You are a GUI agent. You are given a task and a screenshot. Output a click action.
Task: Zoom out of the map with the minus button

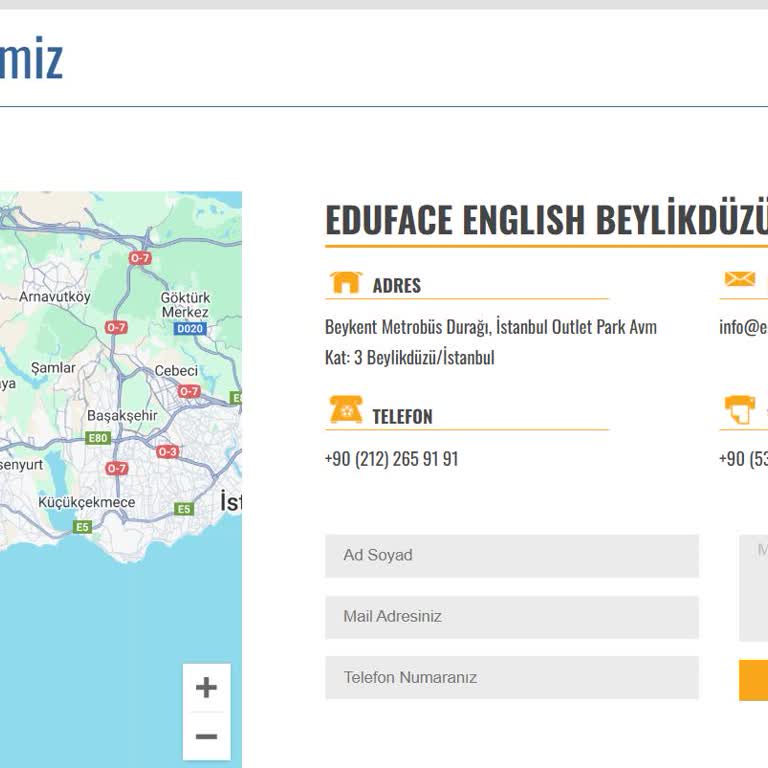206,736
